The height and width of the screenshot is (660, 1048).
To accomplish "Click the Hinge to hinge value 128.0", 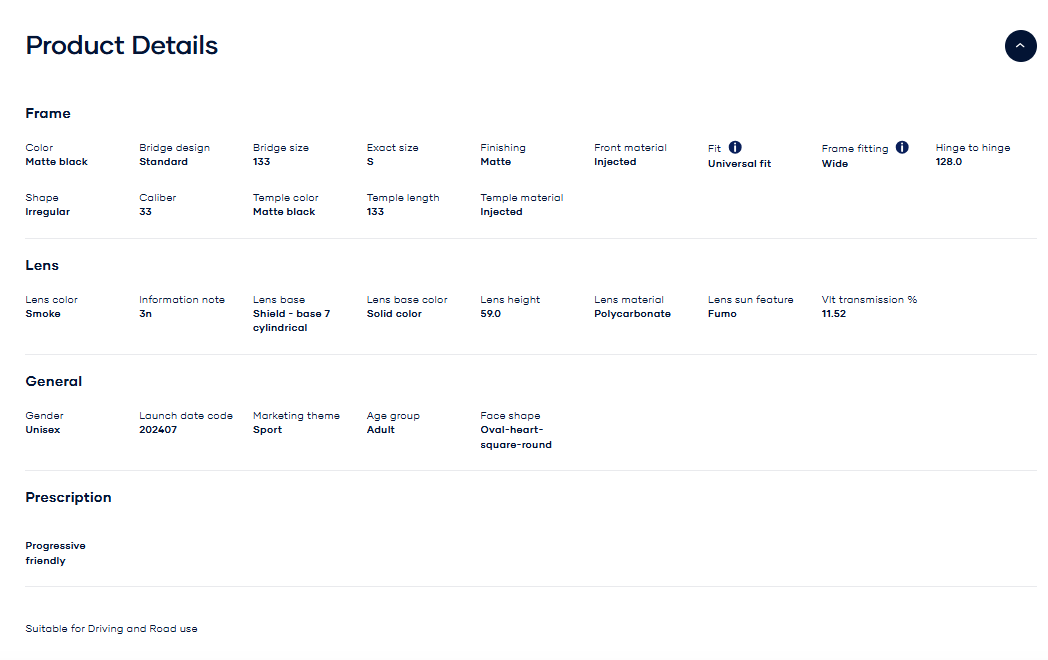I will tap(948, 161).
